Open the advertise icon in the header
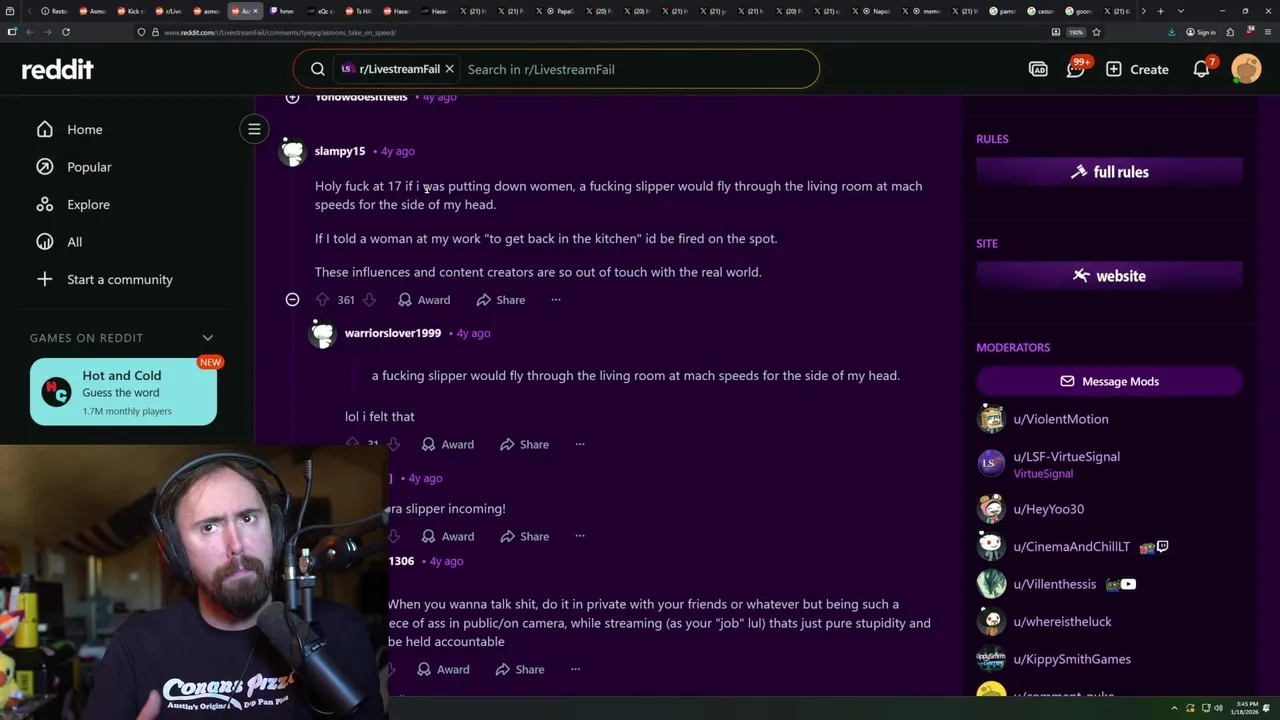This screenshot has width=1280, height=720. click(x=1038, y=69)
